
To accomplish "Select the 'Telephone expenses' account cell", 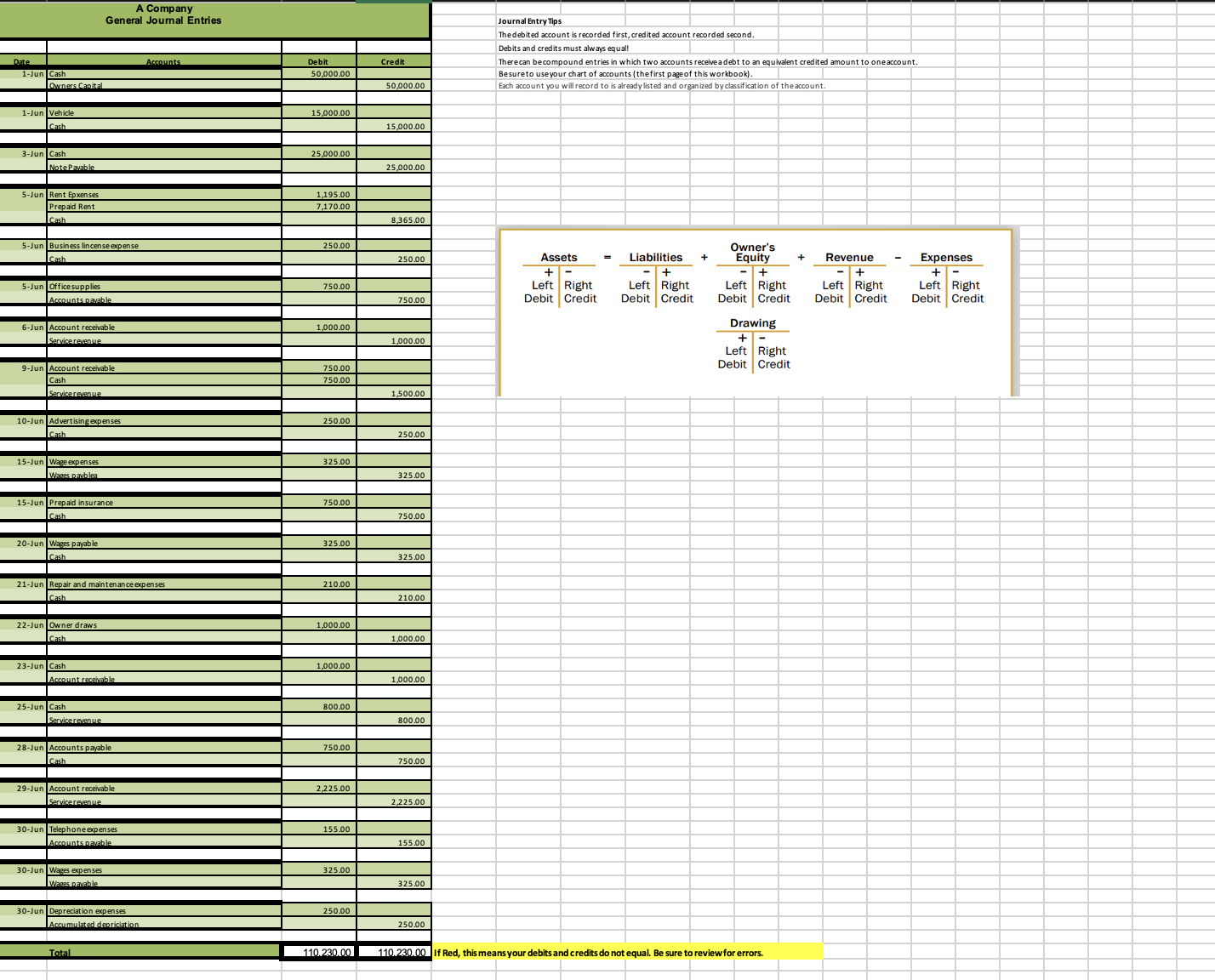I will pos(163,829).
